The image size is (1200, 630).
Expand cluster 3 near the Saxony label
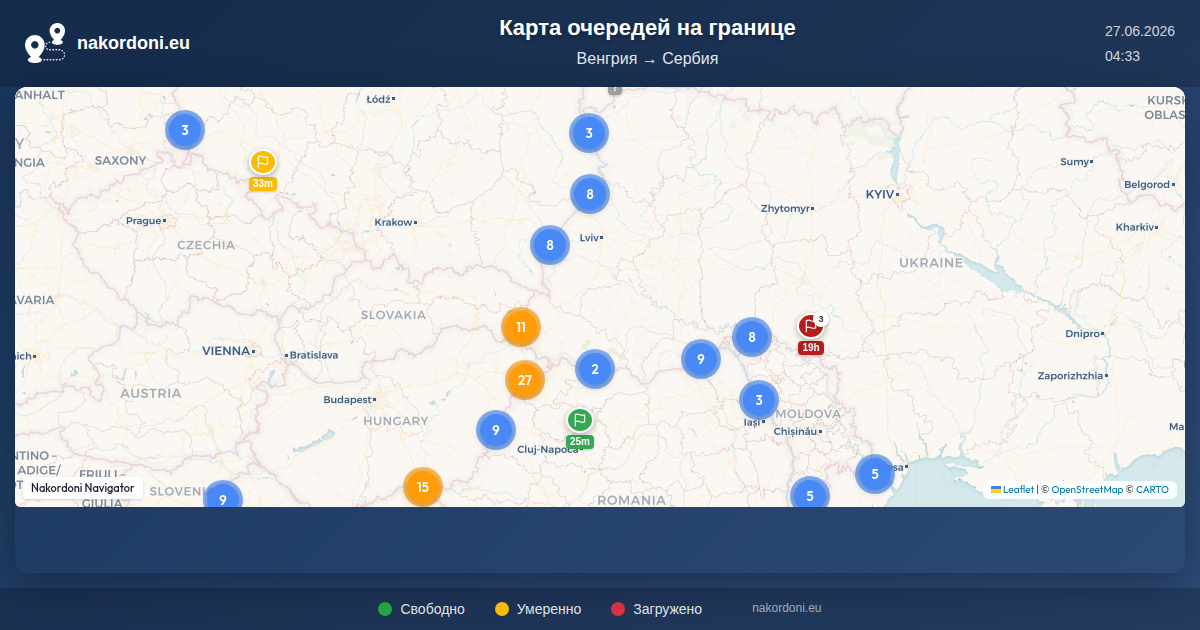coord(185,130)
